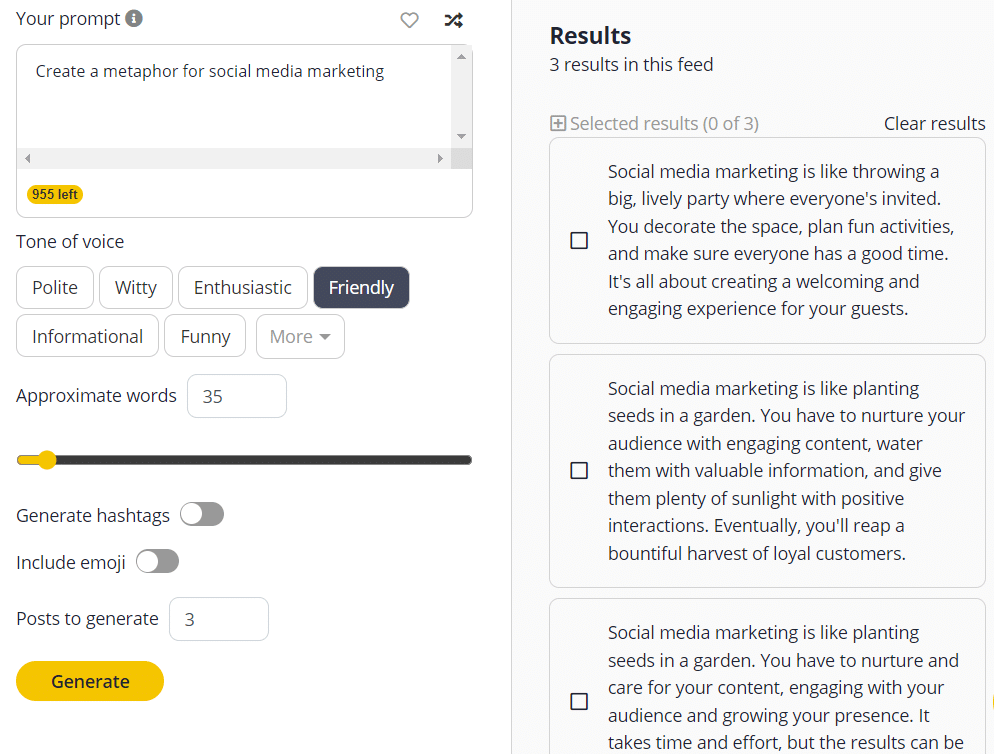Click the plus icon beside Selected results
The image size is (994, 754).
click(x=556, y=123)
